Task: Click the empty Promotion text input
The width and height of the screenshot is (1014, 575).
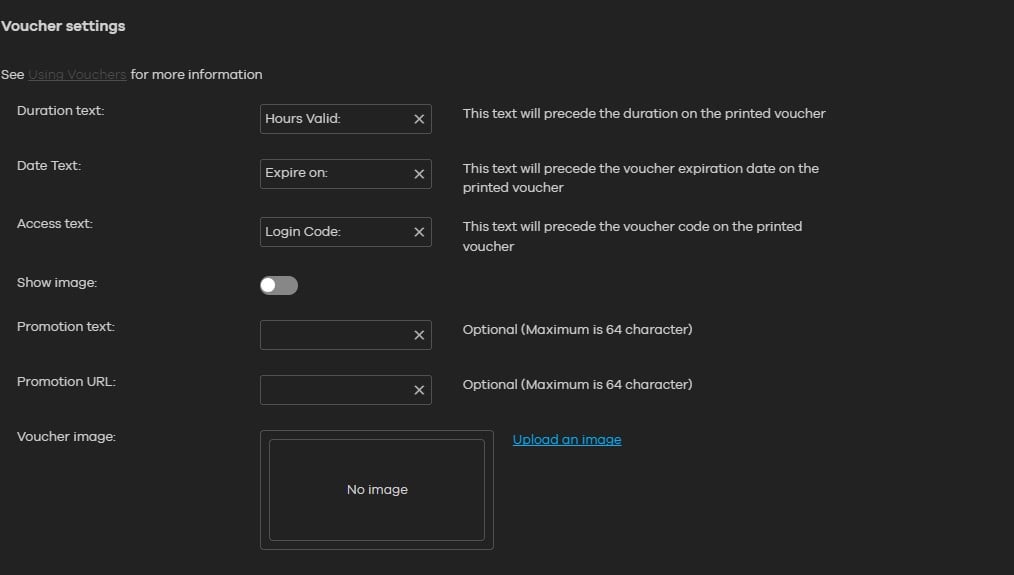Action: coord(333,335)
